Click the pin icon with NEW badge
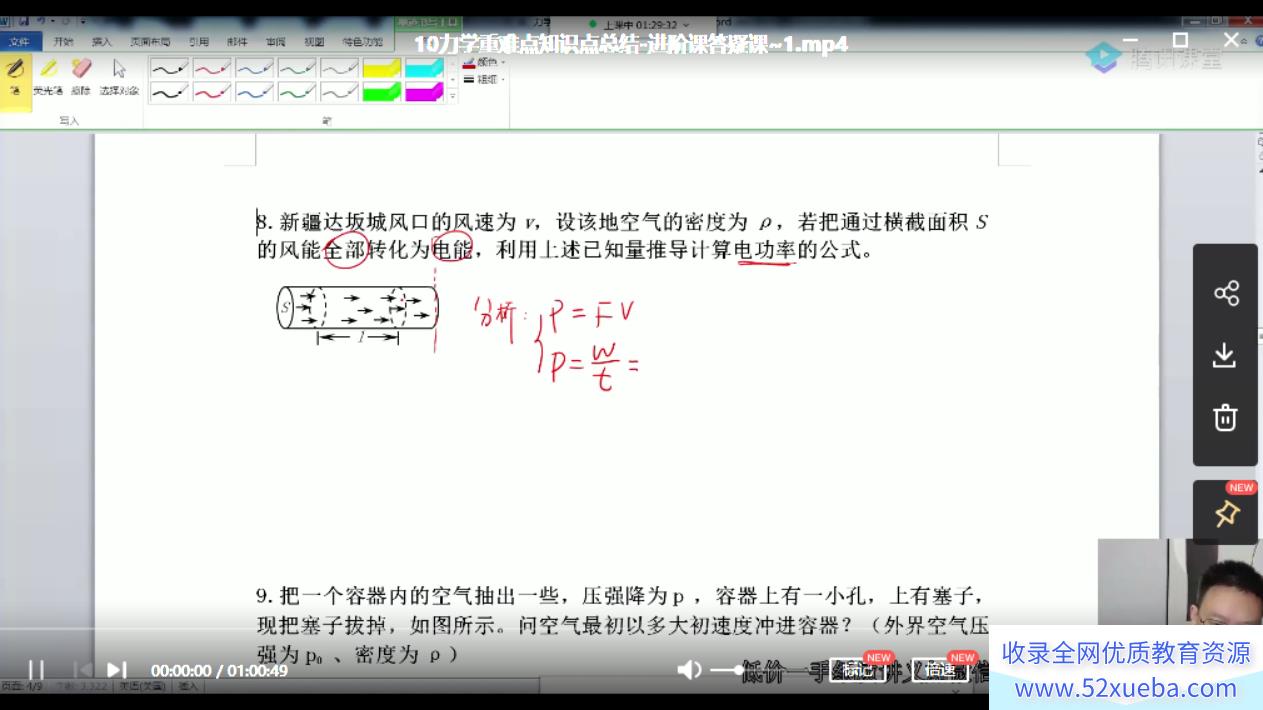The width and height of the screenshot is (1263, 710). point(1226,512)
